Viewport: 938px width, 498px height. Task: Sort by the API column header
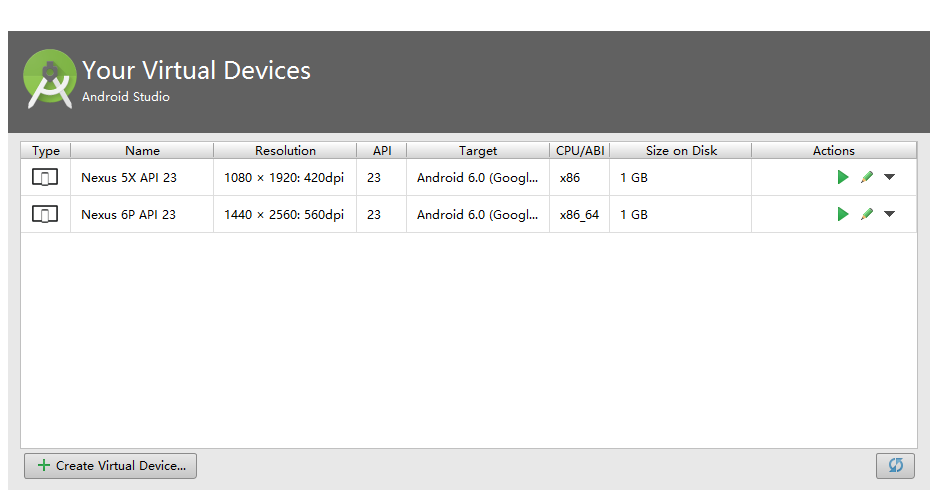coord(382,151)
